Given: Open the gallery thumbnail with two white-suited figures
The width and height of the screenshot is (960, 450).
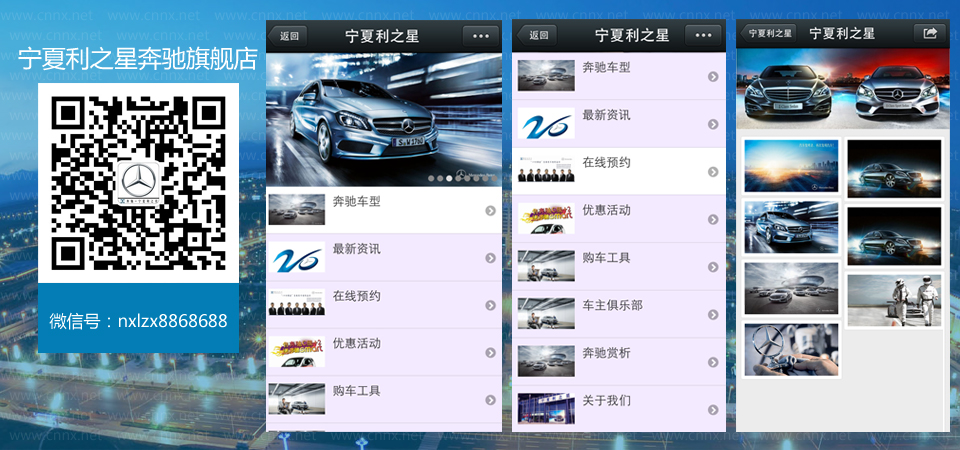Looking at the screenshot, I should (894, 300).
